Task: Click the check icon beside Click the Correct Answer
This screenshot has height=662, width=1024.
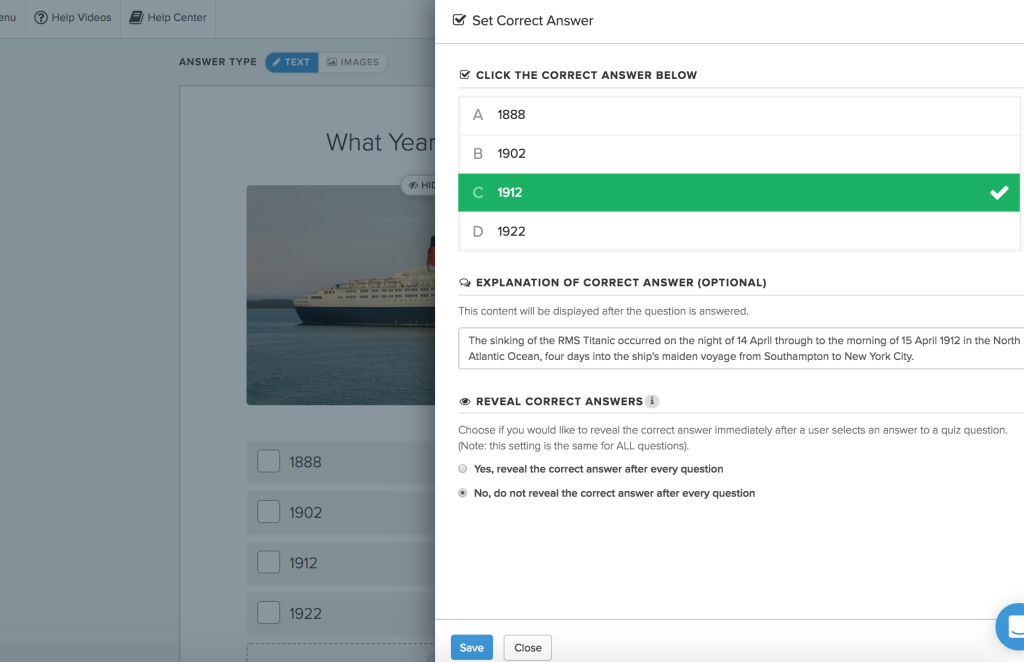Action: coord(465,75)
